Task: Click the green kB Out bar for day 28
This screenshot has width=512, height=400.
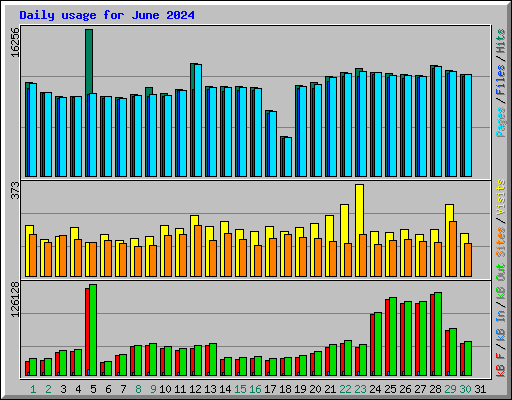Action: 438,334
